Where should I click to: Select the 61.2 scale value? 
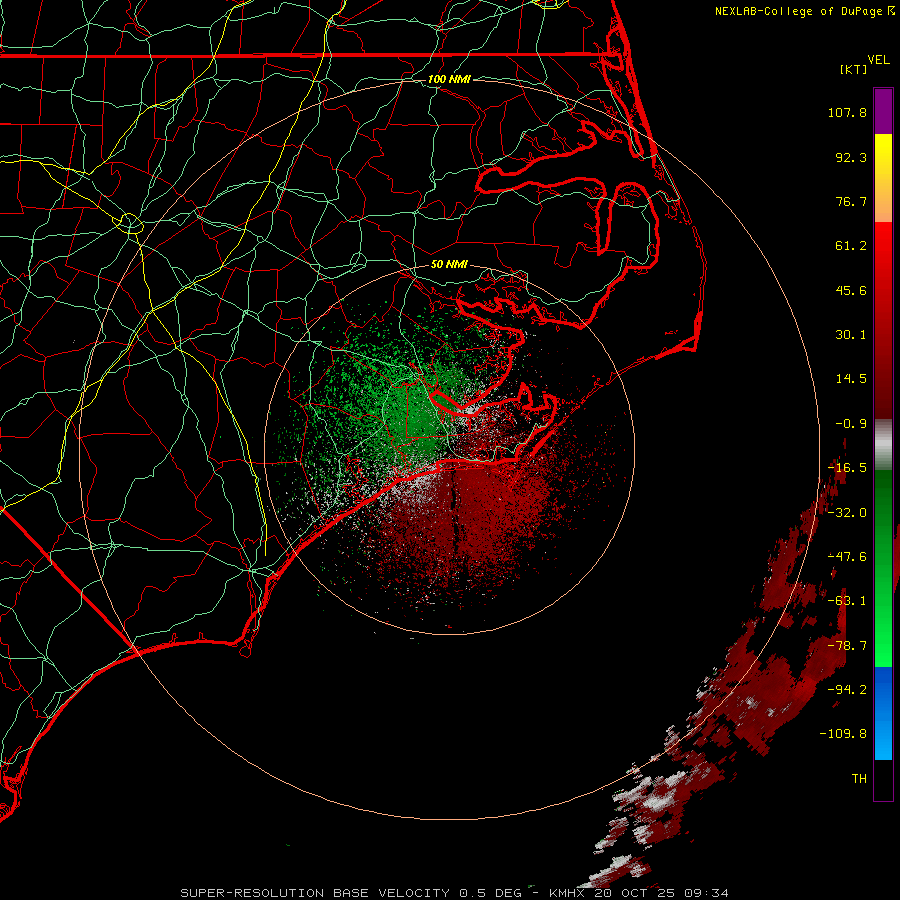(851, 246)
